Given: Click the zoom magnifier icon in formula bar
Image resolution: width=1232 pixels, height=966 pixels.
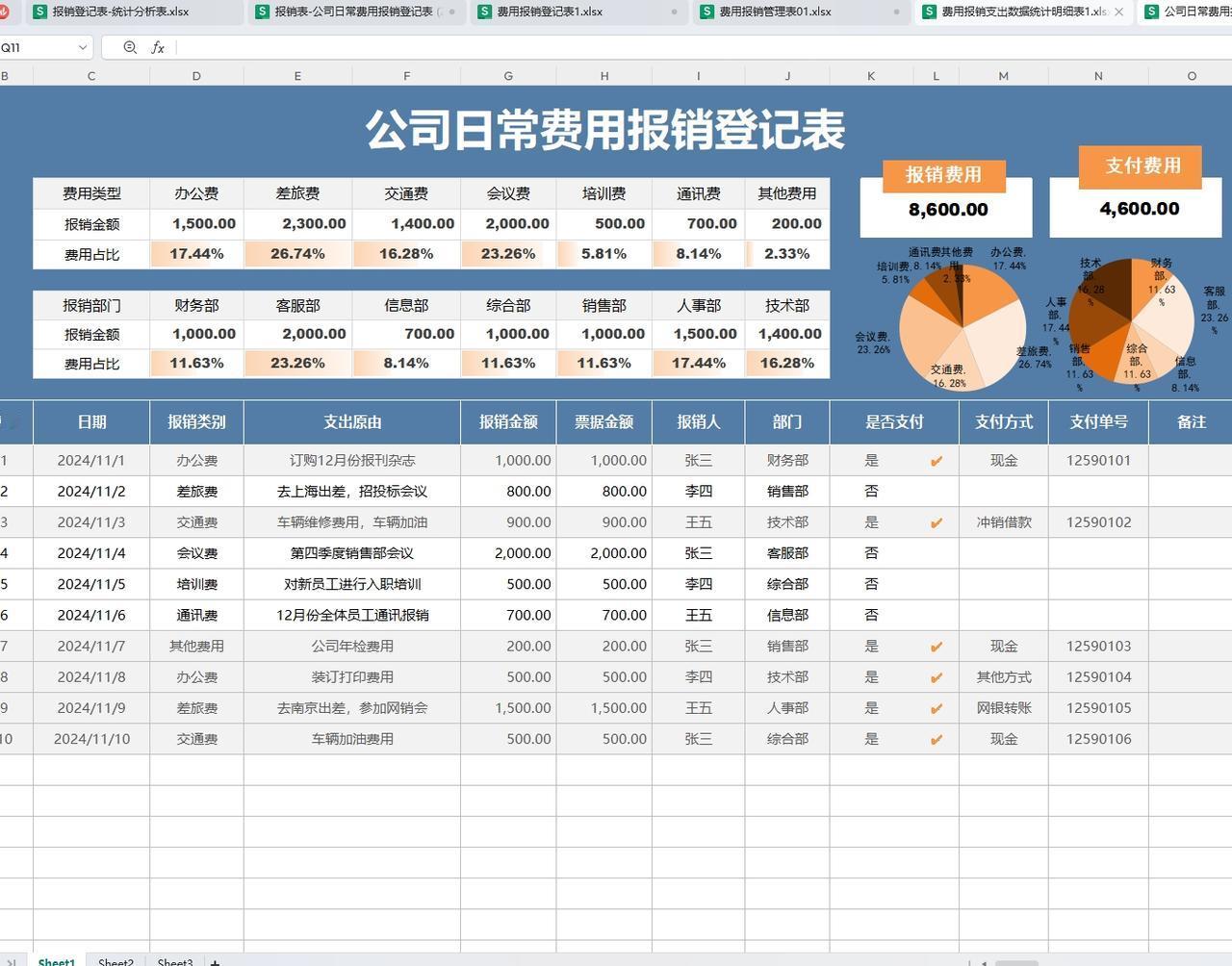Looking at the screenshot, I should 130,47.
